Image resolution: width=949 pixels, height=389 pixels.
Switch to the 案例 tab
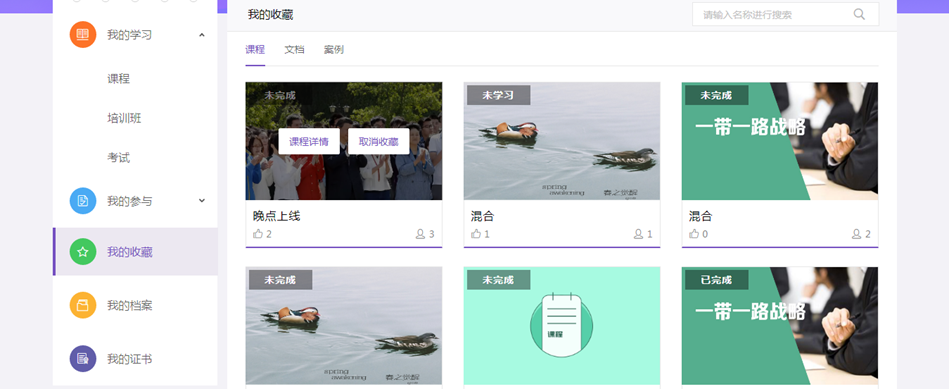click(333, 50)
